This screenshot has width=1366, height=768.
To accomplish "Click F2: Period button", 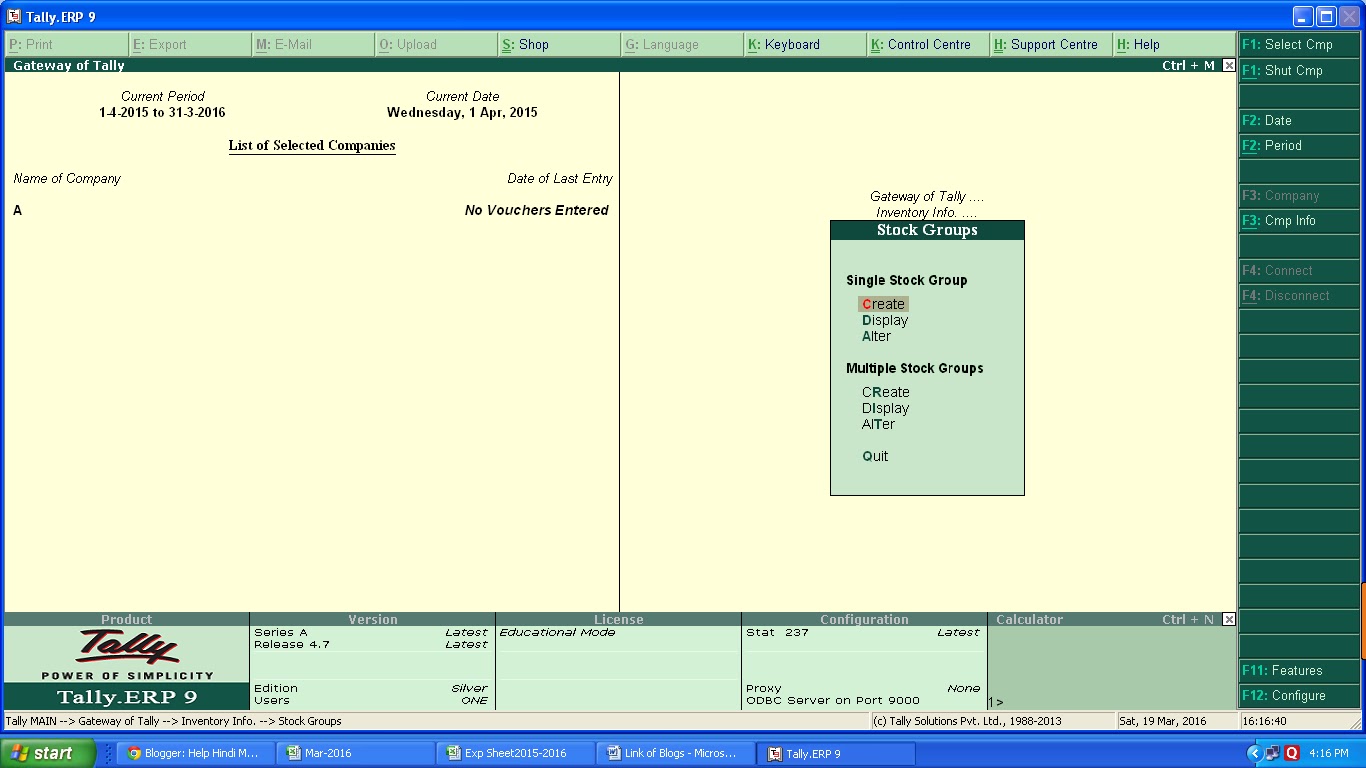I will tap(1299, 146).
